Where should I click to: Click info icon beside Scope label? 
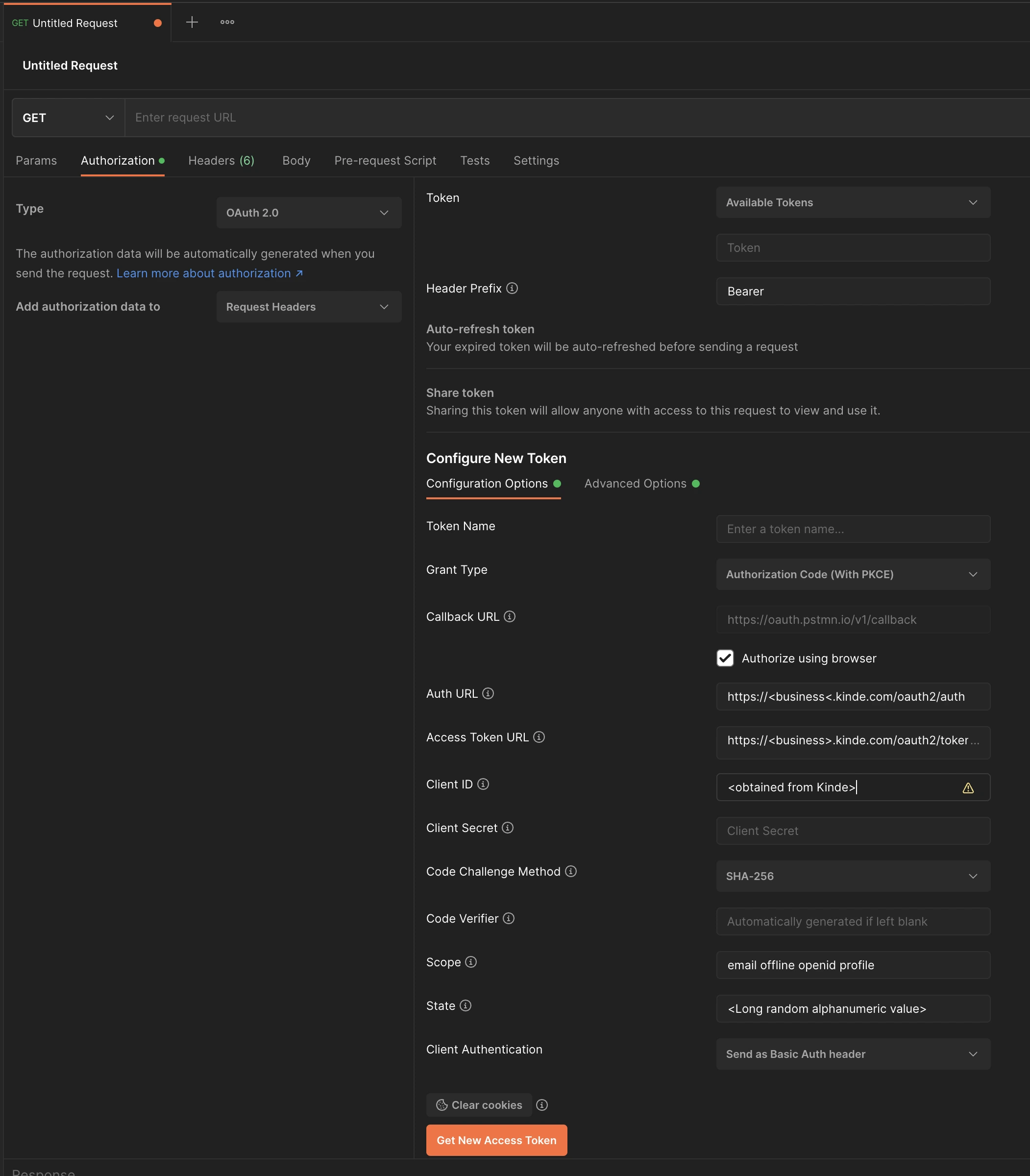click(x=471, y=962)
